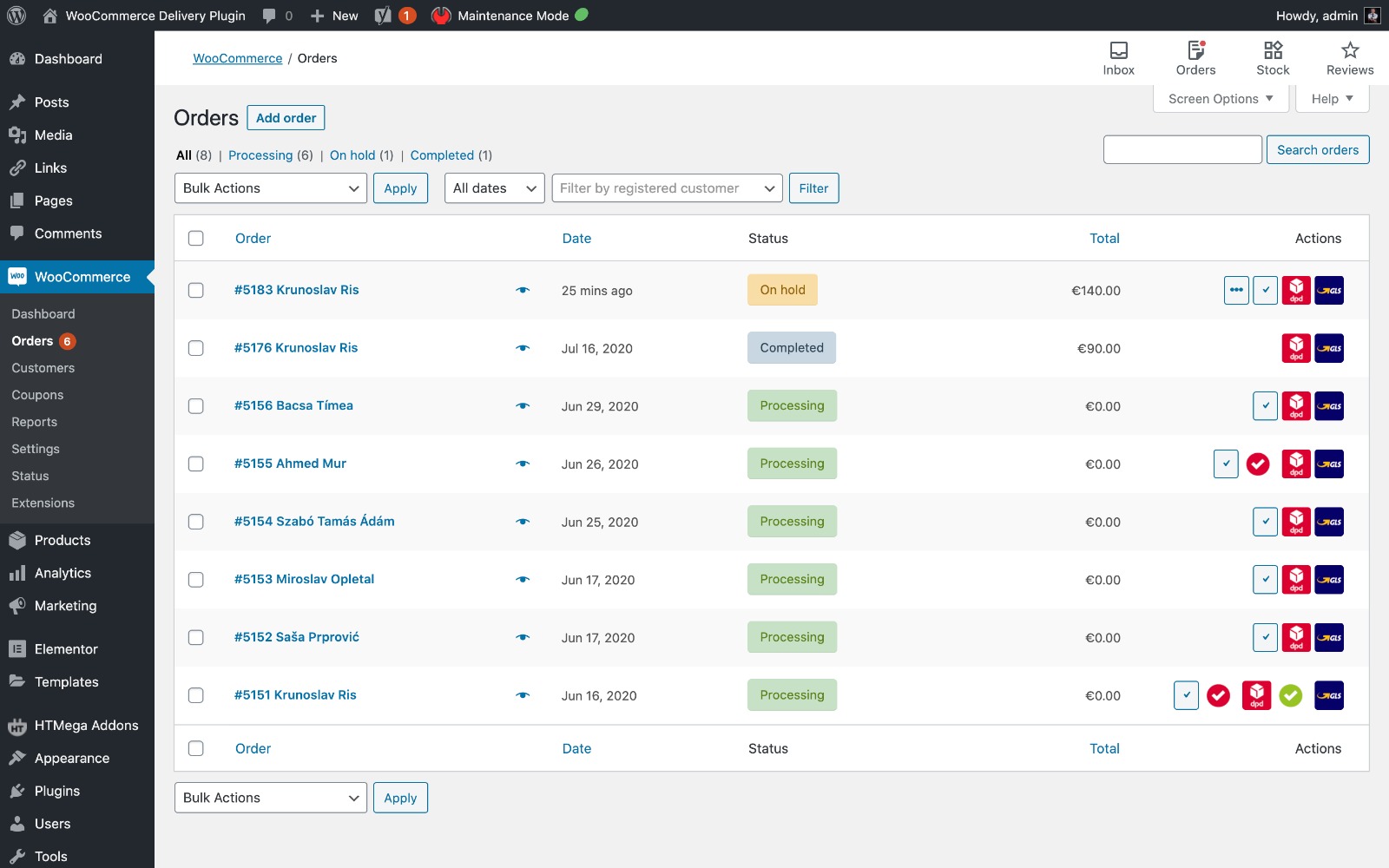Click the Search orders button
This screenshot has width=1389, height=868.
(1318, 150)
